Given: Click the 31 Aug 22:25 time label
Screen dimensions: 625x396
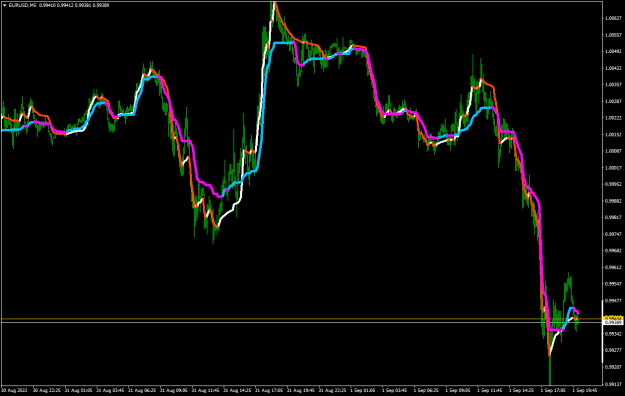Looking at the screenshot, I should (333, 390).
